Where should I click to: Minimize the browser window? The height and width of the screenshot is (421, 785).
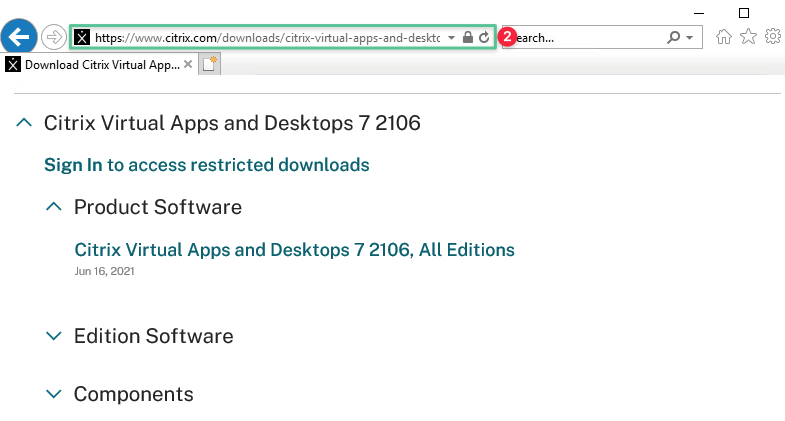tap(699, 13)
